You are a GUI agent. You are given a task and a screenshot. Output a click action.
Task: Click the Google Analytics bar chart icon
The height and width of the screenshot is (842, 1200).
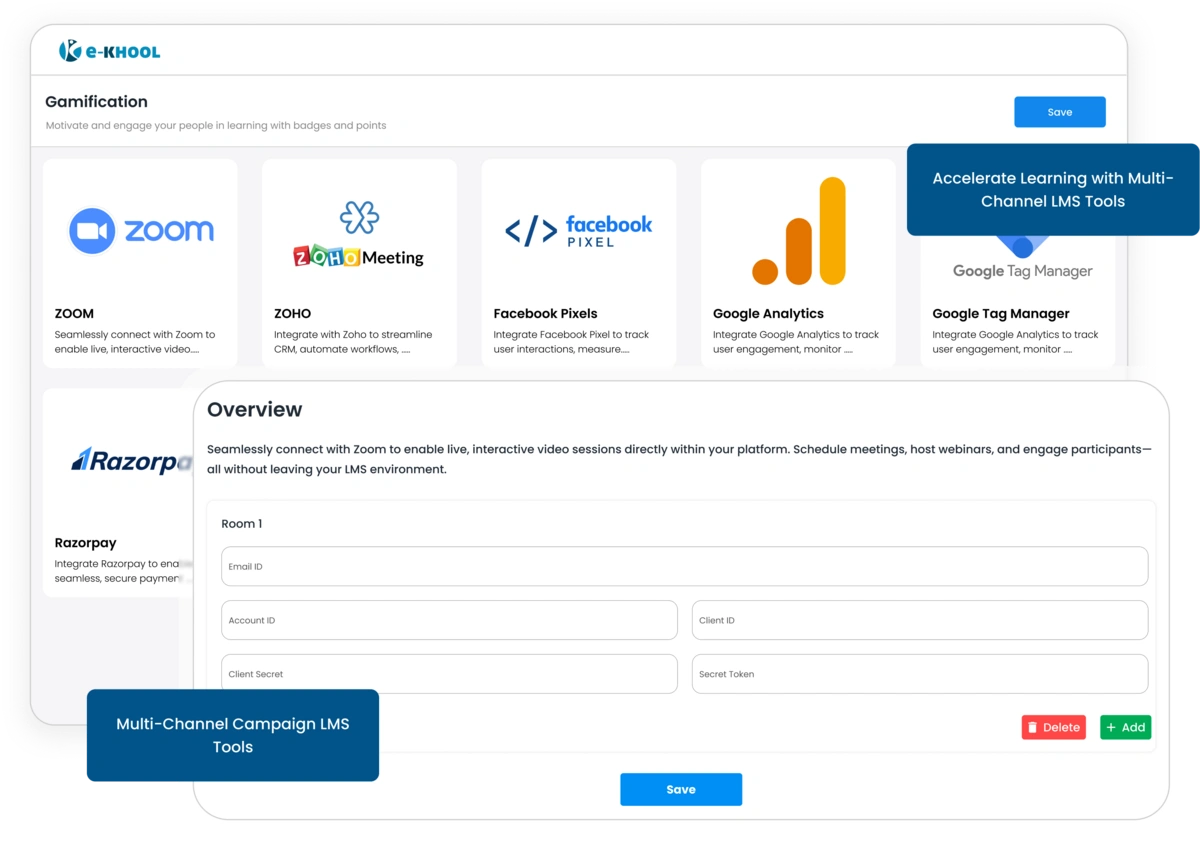tap(798, 230)
